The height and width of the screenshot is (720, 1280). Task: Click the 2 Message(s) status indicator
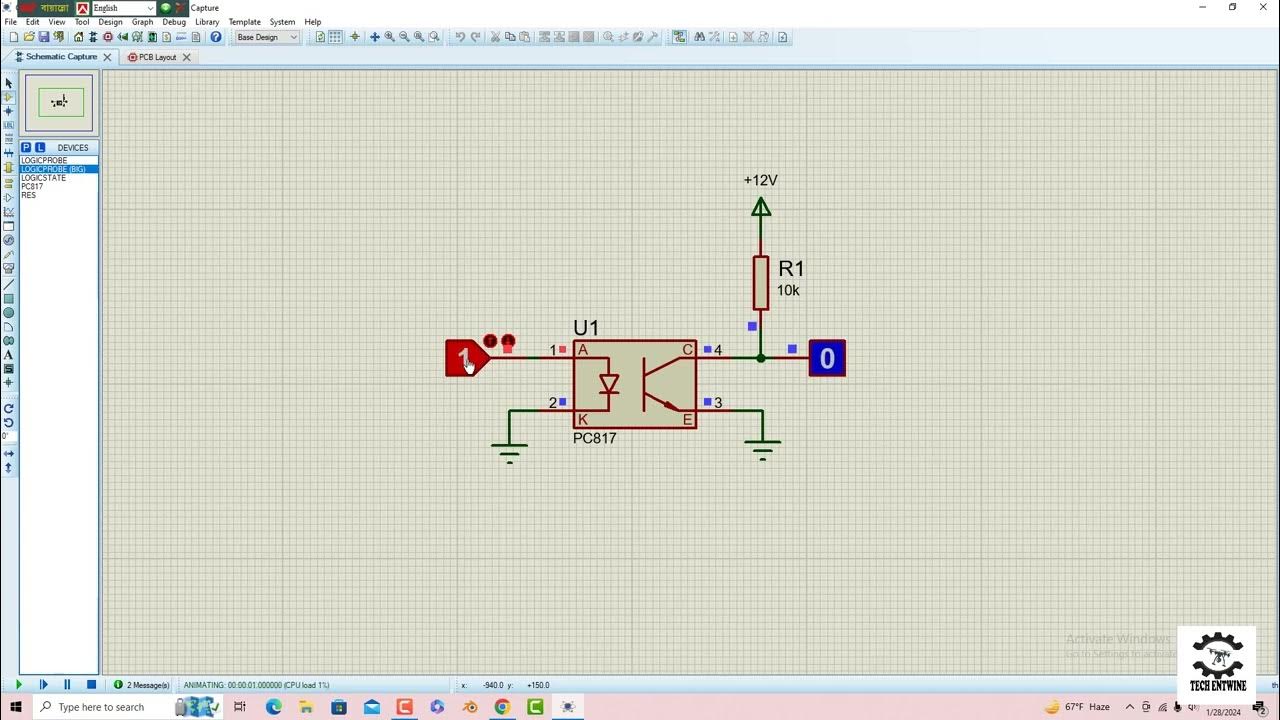tap(142, 685)
